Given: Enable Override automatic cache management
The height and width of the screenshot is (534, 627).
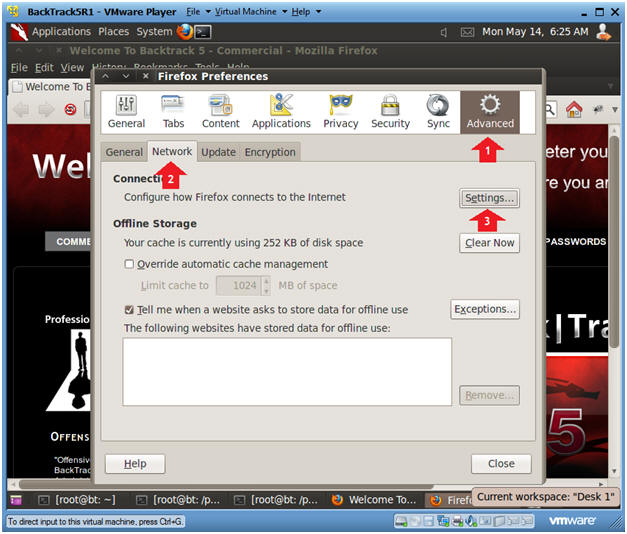Looking at the screenshot, I should tap(129, 264).
